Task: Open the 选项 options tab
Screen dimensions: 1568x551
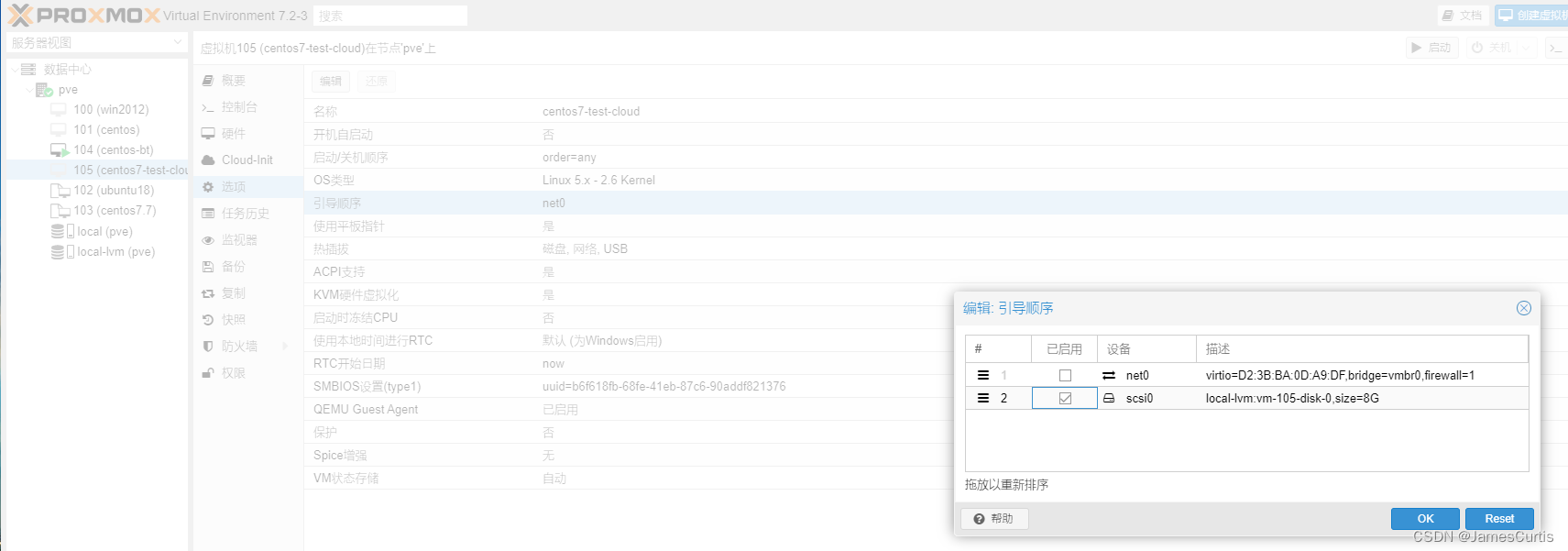Action: click(248, 186)
